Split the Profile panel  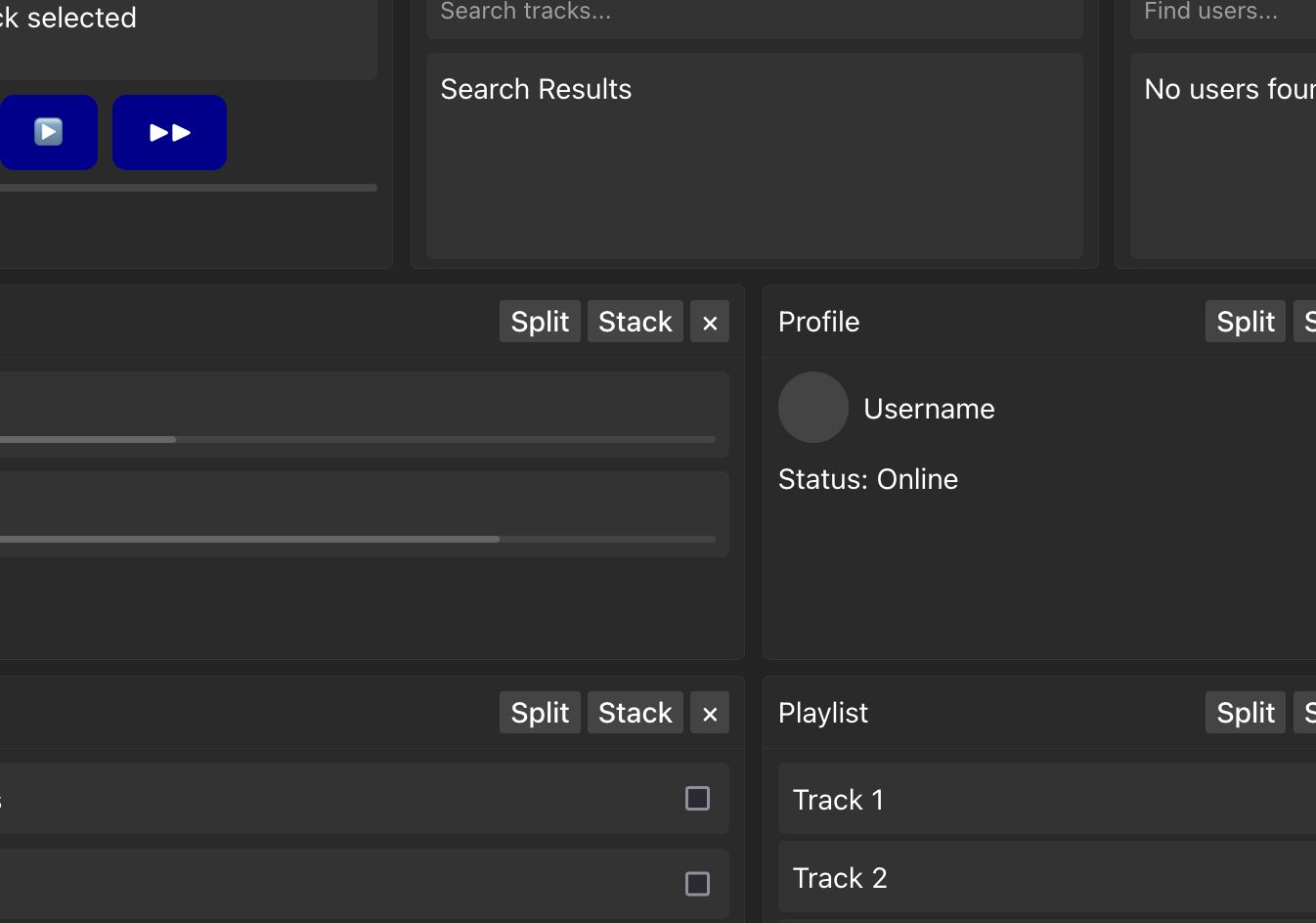click(1246, 322)
